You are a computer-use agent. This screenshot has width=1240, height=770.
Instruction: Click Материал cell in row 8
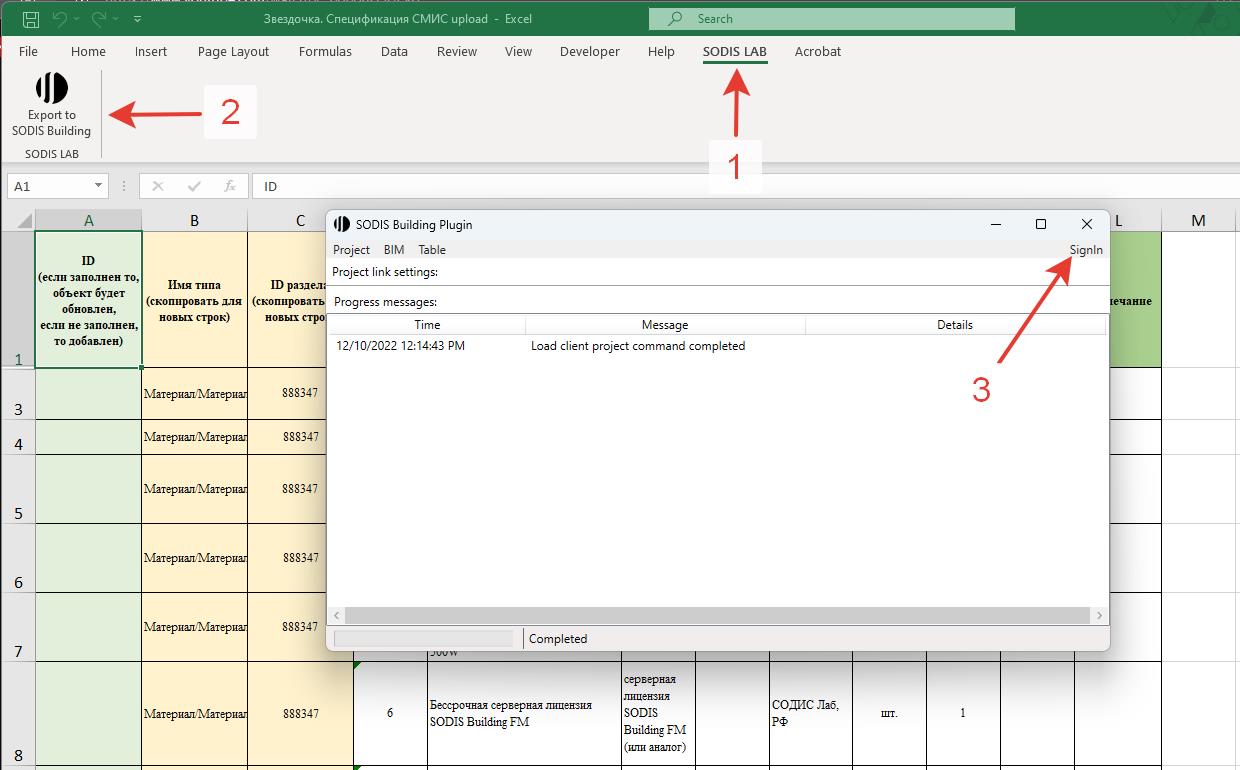pos(194,713)
